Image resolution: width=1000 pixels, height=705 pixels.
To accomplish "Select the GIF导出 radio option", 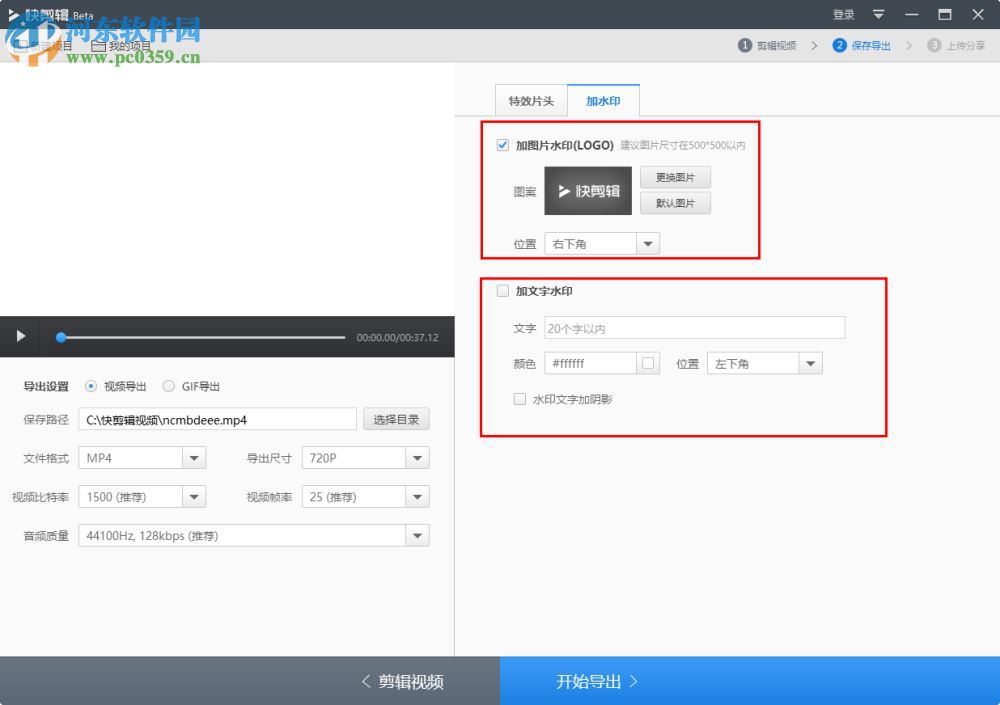I will [x=168, y=386].
